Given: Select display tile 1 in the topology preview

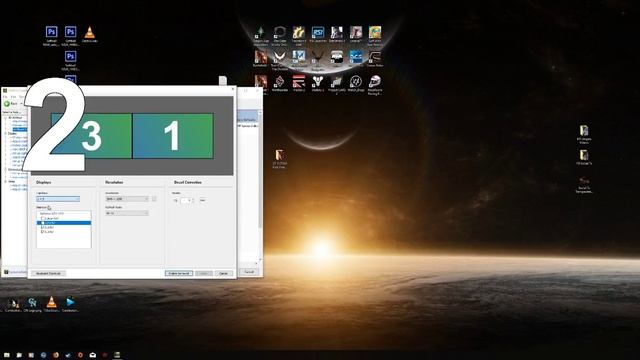Looking at the screenshot, I should [173, 136].
